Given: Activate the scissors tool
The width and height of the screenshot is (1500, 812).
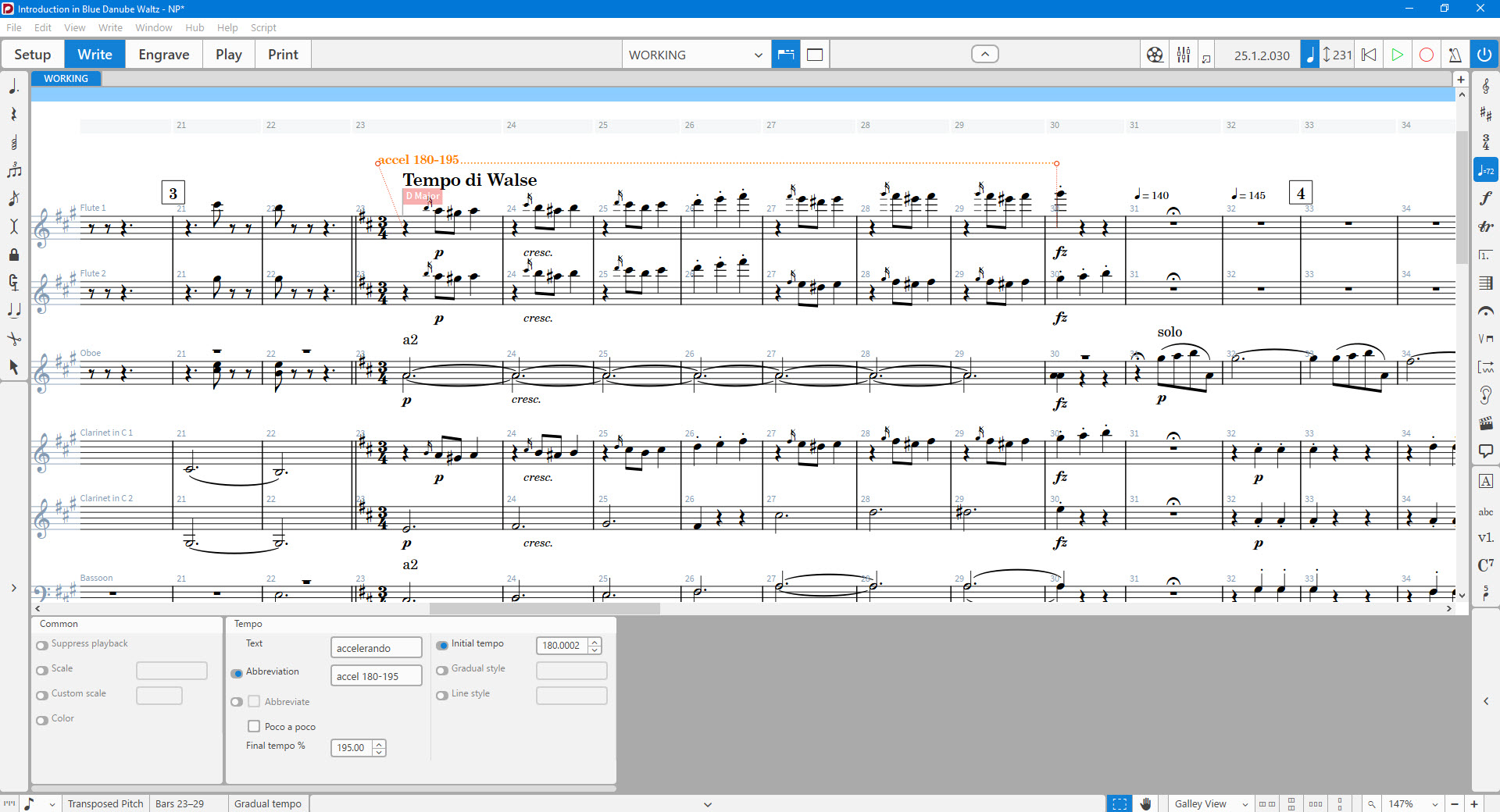Looking at the screenshot, I should 14,339.
